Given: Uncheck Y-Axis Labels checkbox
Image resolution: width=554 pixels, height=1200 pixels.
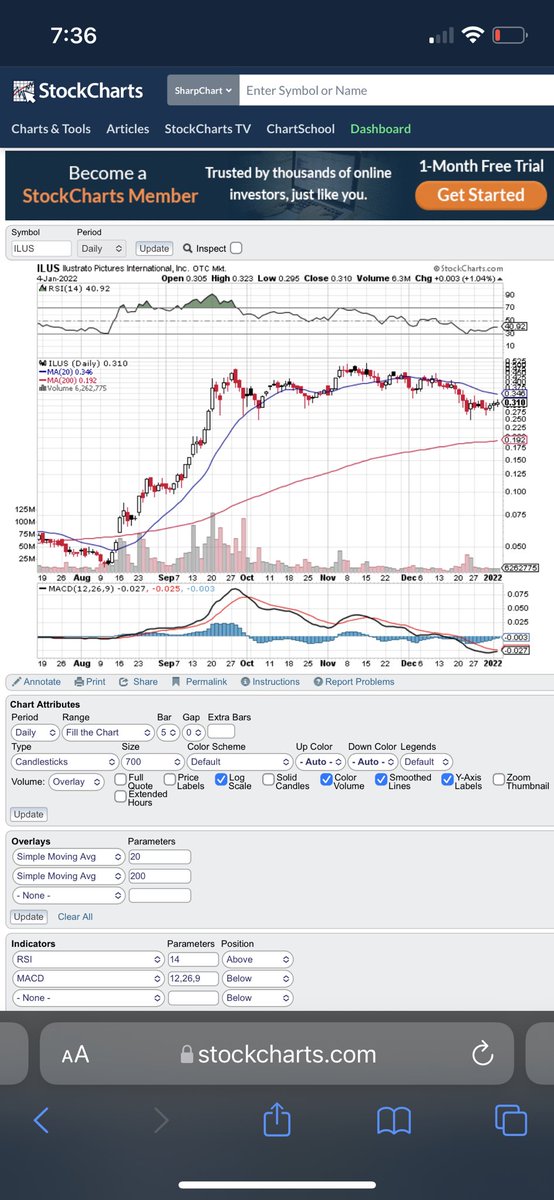Looking at the screenshot, I should coord(447,779).
